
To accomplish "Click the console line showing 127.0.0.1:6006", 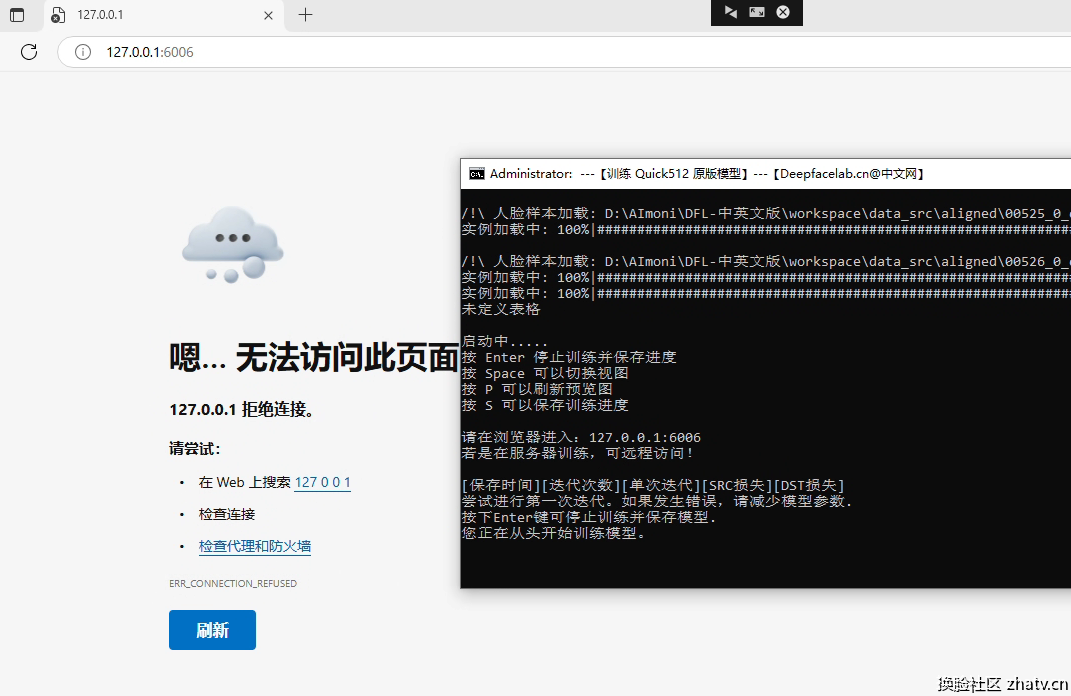I will pos(581,437).
